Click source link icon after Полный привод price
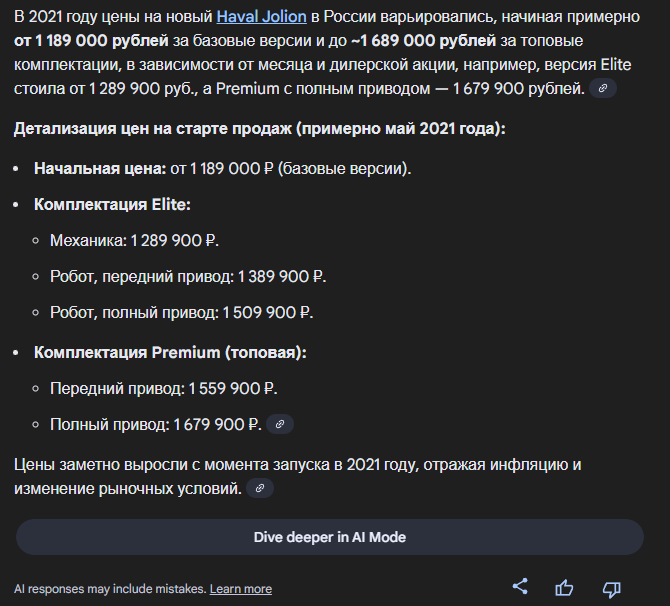This screenshot has height=606, width=670. pos(280,424)
